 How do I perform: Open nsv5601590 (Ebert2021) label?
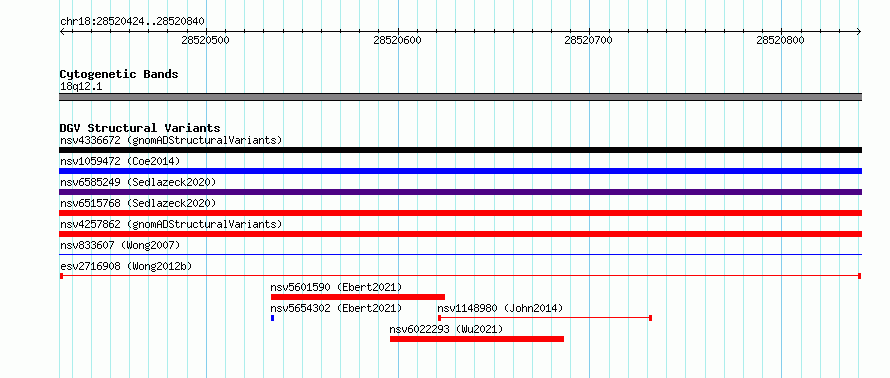pos(336,287)
